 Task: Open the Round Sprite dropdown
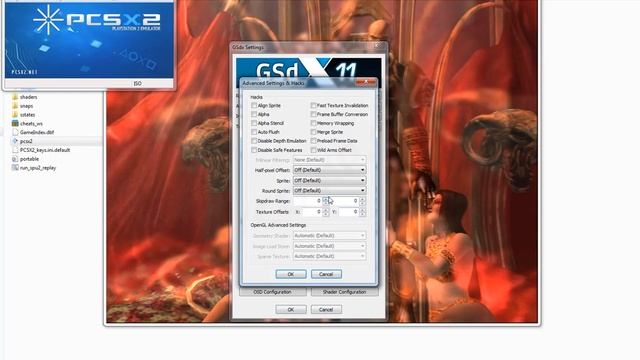pos(329,191)
